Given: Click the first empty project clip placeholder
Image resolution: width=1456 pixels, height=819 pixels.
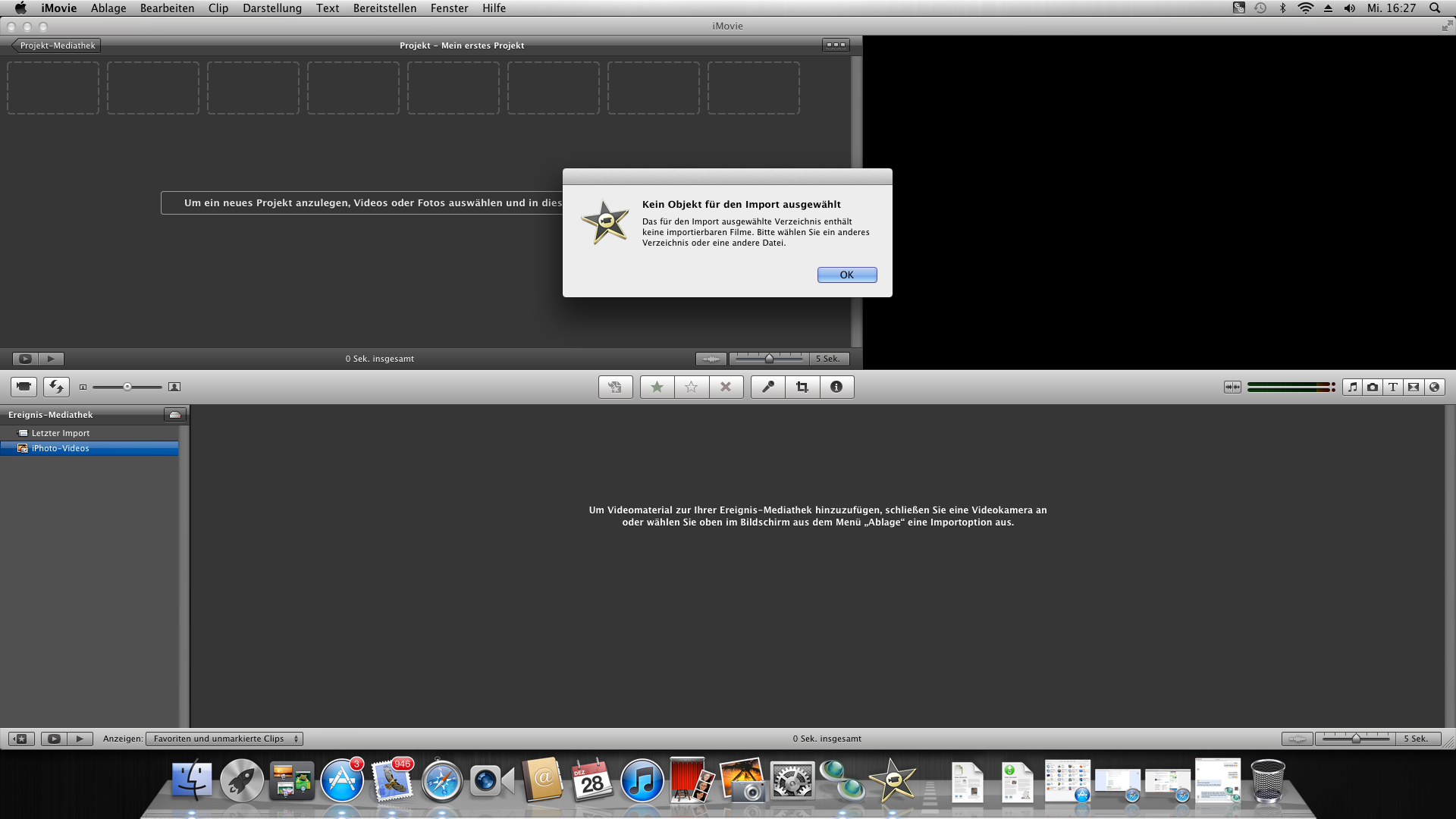Looking at the screenshot, I should (x=53, y=88).
